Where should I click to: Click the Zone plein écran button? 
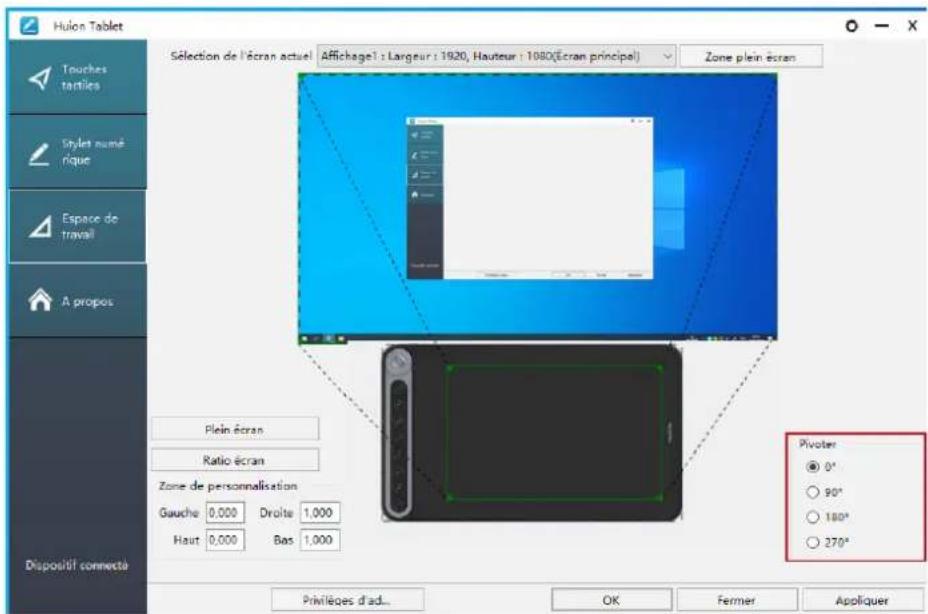750,57
